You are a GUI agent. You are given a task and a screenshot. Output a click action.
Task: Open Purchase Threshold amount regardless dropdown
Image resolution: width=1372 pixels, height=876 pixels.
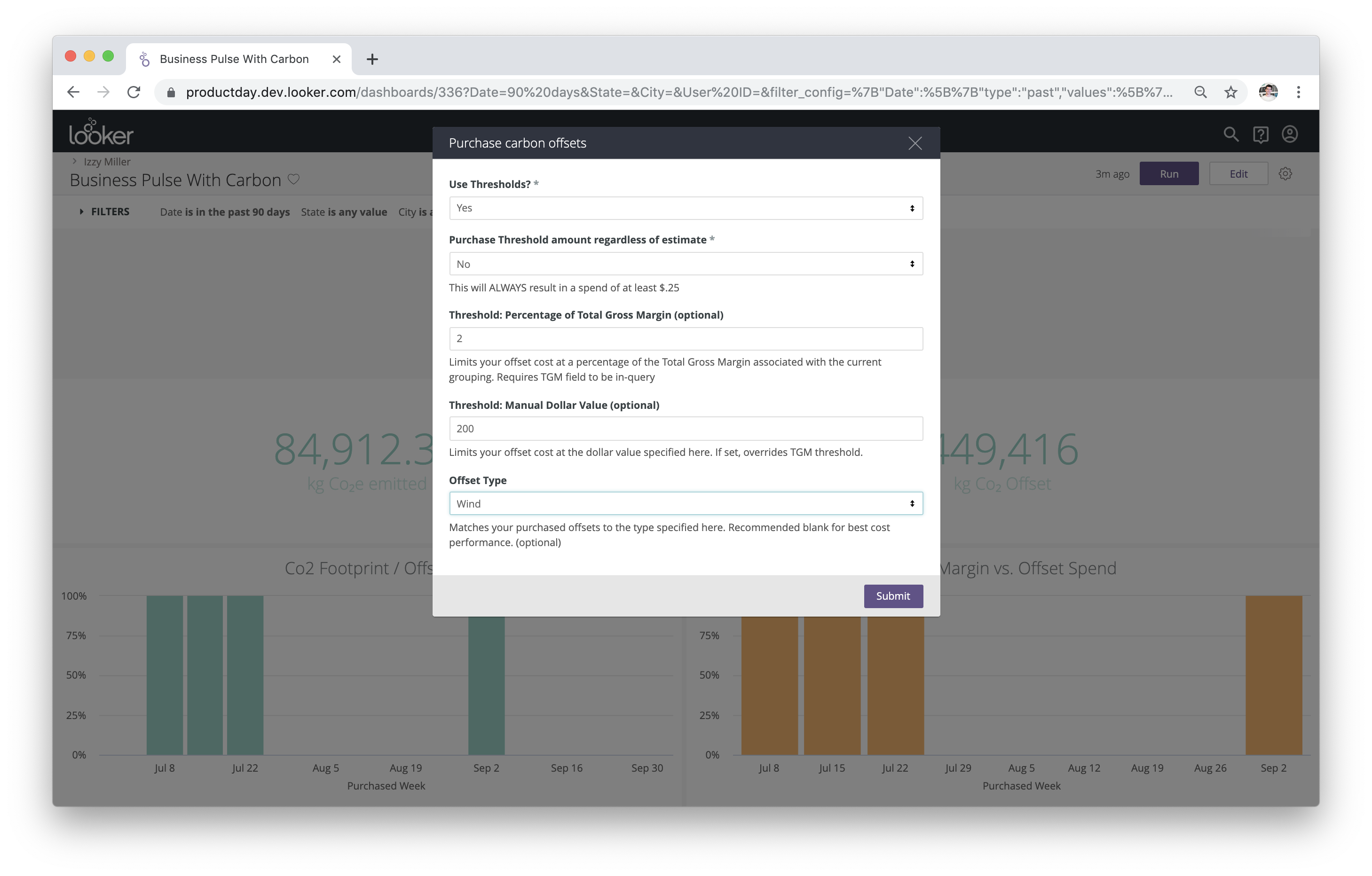[x=686, y=264]
